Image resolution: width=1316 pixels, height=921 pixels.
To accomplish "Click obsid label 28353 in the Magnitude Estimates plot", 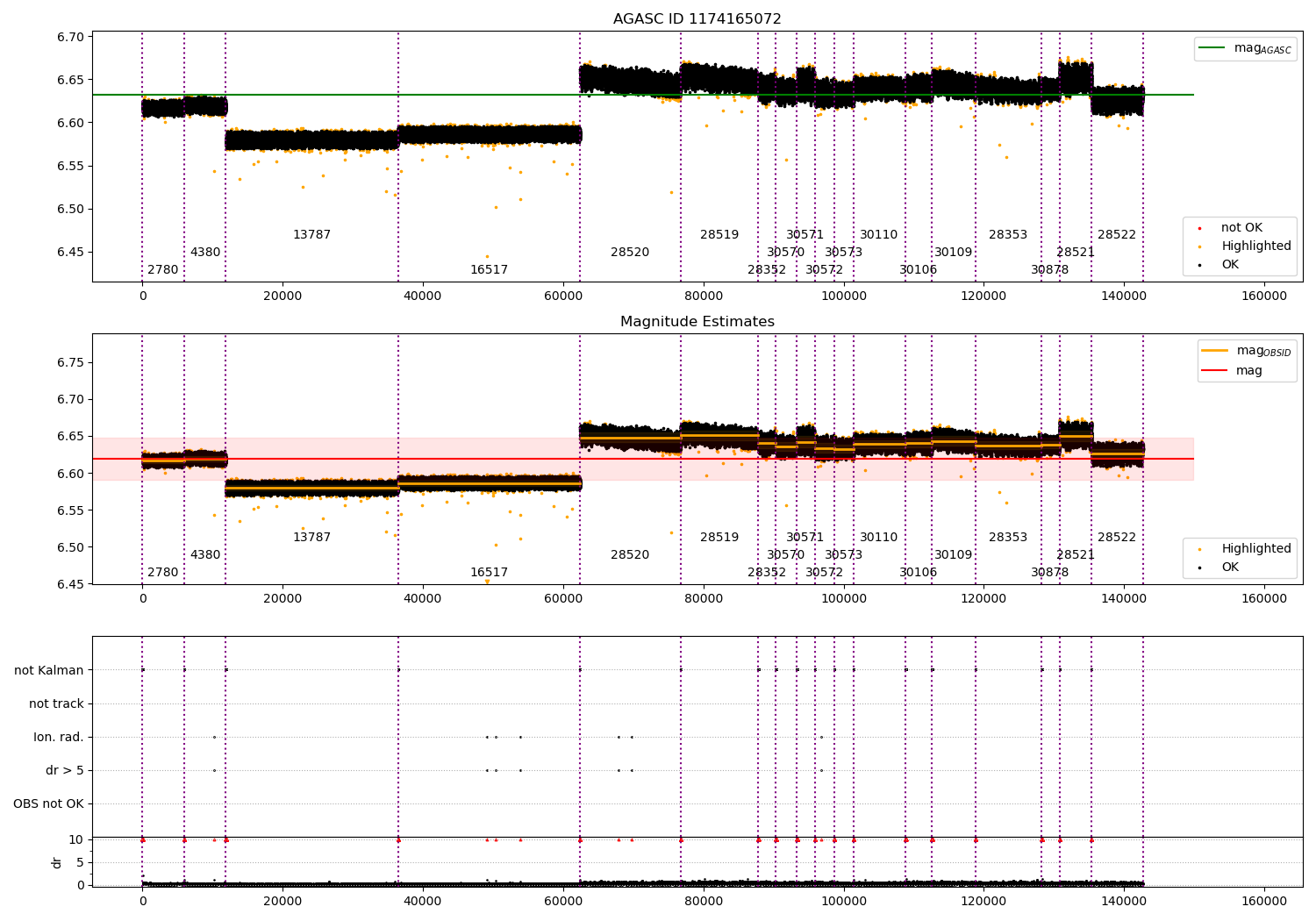I will (1008, 538).
